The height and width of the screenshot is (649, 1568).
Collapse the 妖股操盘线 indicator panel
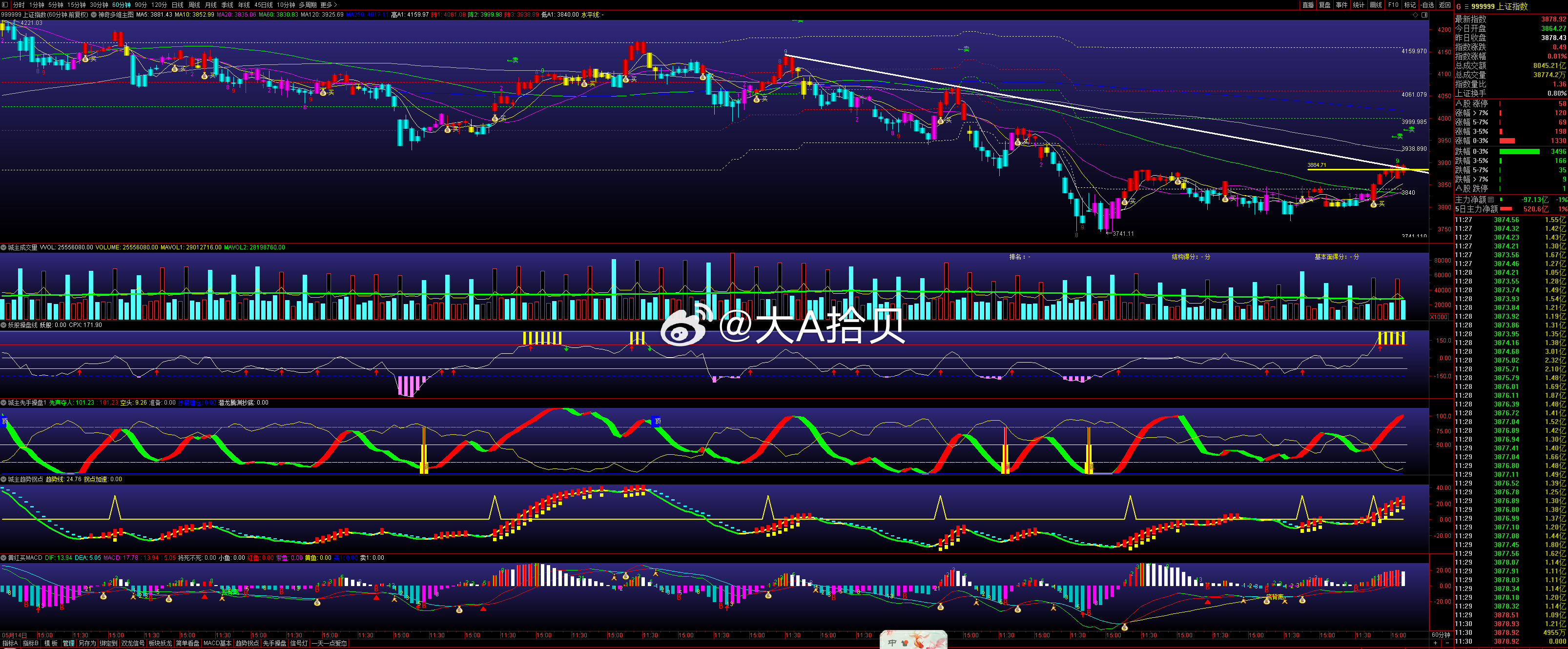tap(3, 325)
